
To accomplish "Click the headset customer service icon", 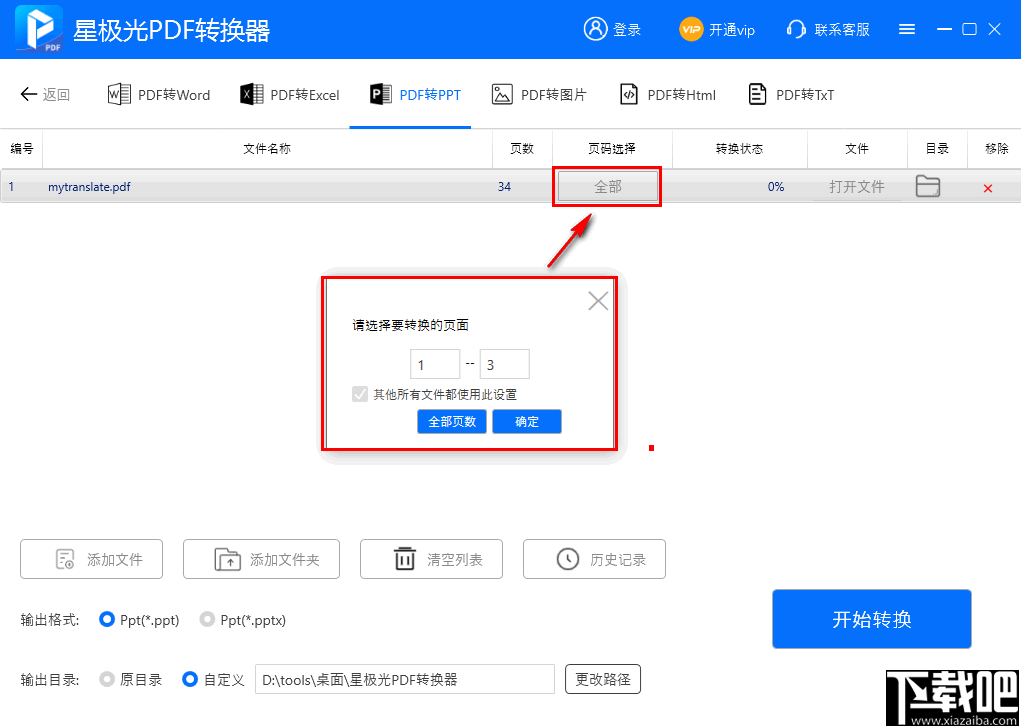I will 796,29.
